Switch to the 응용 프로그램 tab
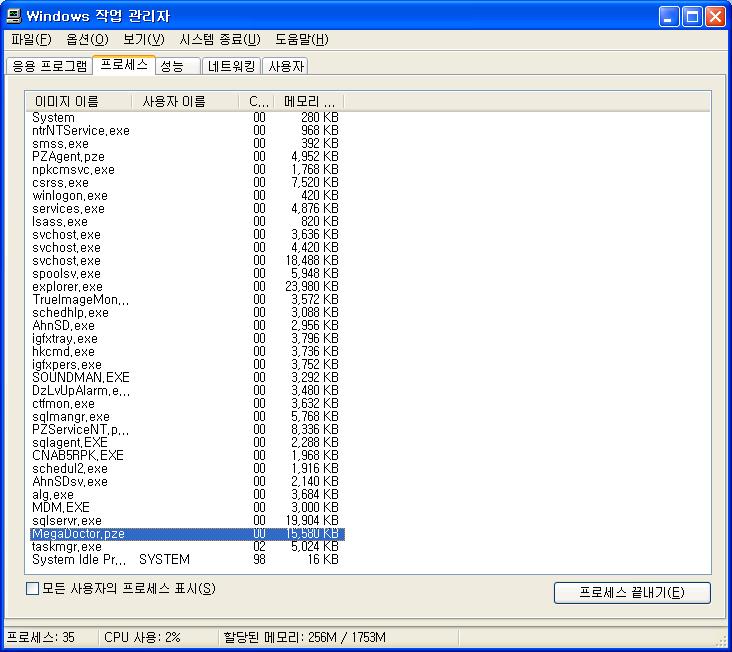Screen dimensions: 732x652 click(49, 66)
